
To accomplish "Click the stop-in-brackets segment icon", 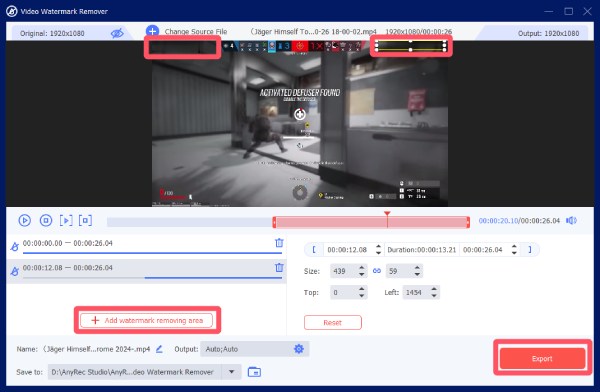I will click(85, 220).
